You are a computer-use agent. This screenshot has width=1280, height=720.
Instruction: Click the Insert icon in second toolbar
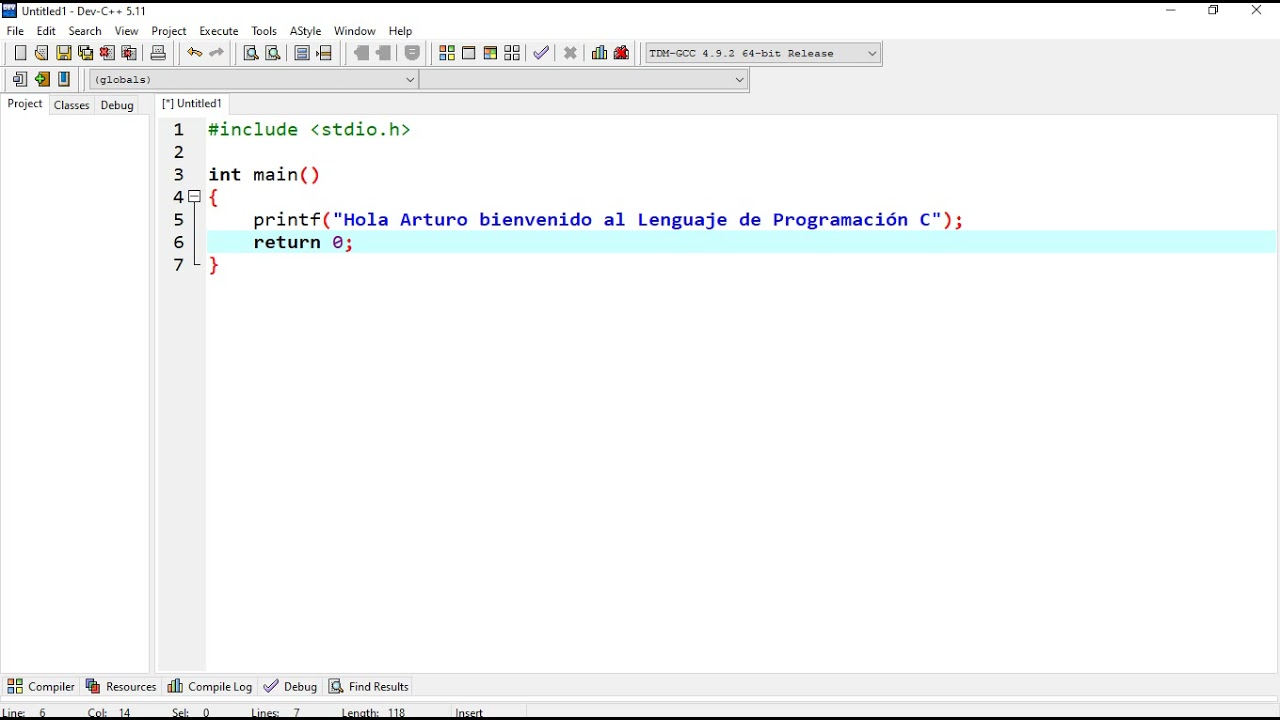tap(20, 79)
